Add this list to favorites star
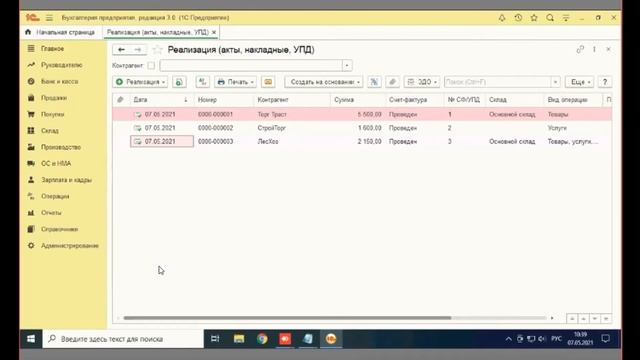This screenshot has height=360, width=640. click(x=157, y=50)
